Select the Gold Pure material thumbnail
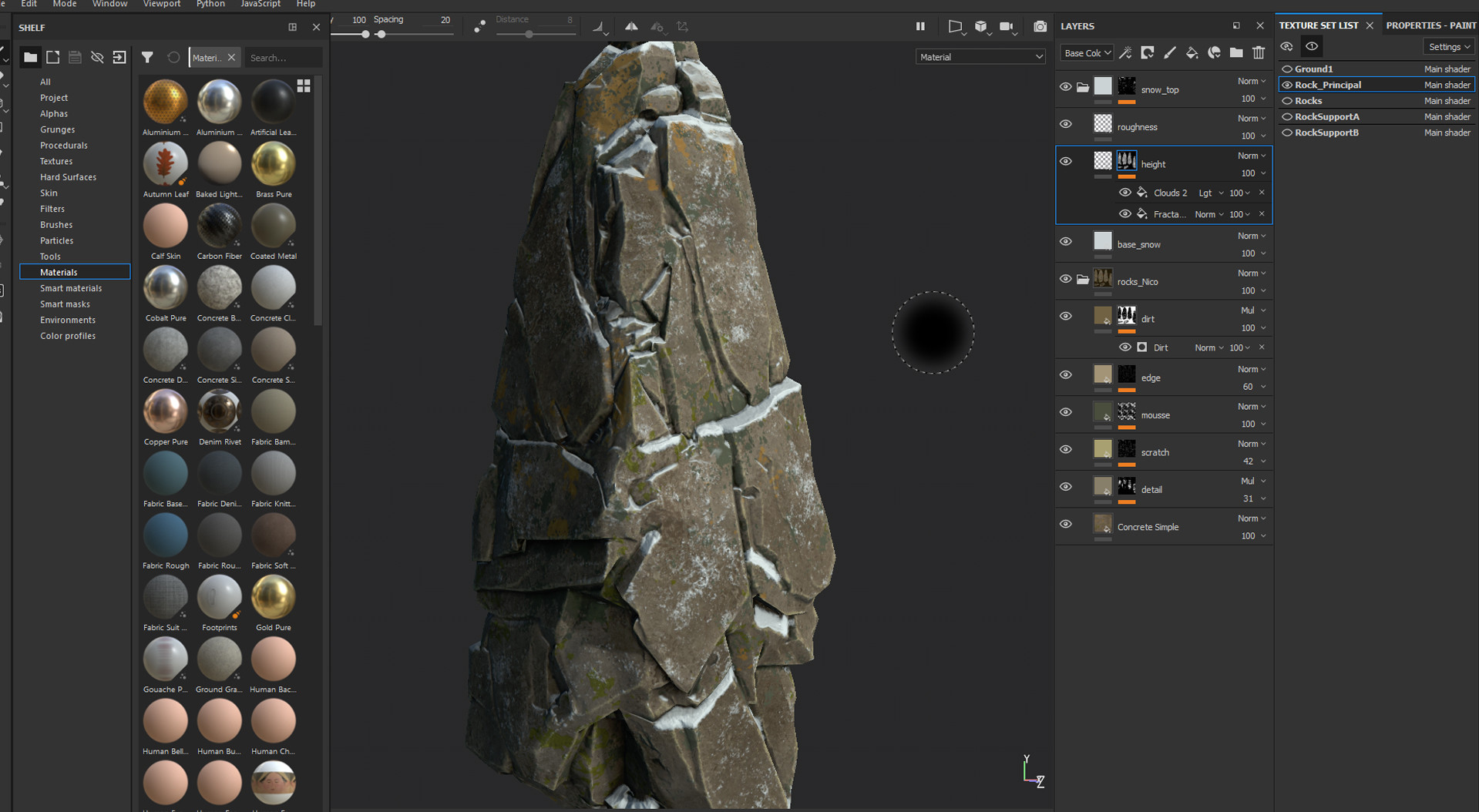The image size is (1479, 812). [274, 598]
